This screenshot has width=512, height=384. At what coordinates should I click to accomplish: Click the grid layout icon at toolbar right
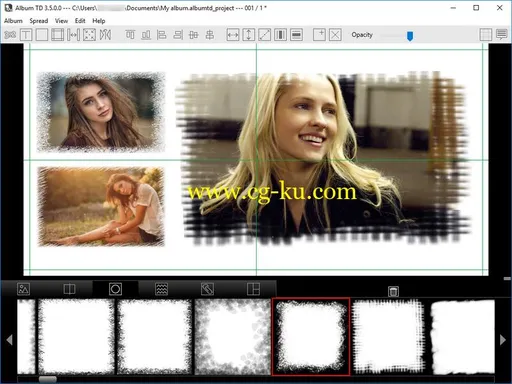coord(486,35)
